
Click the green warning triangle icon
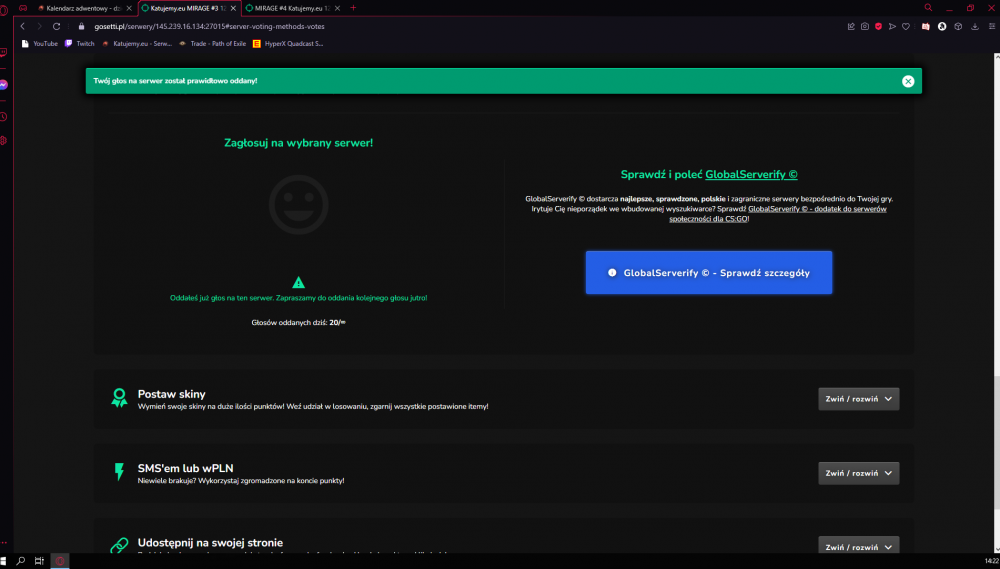[x=298, y=283]
